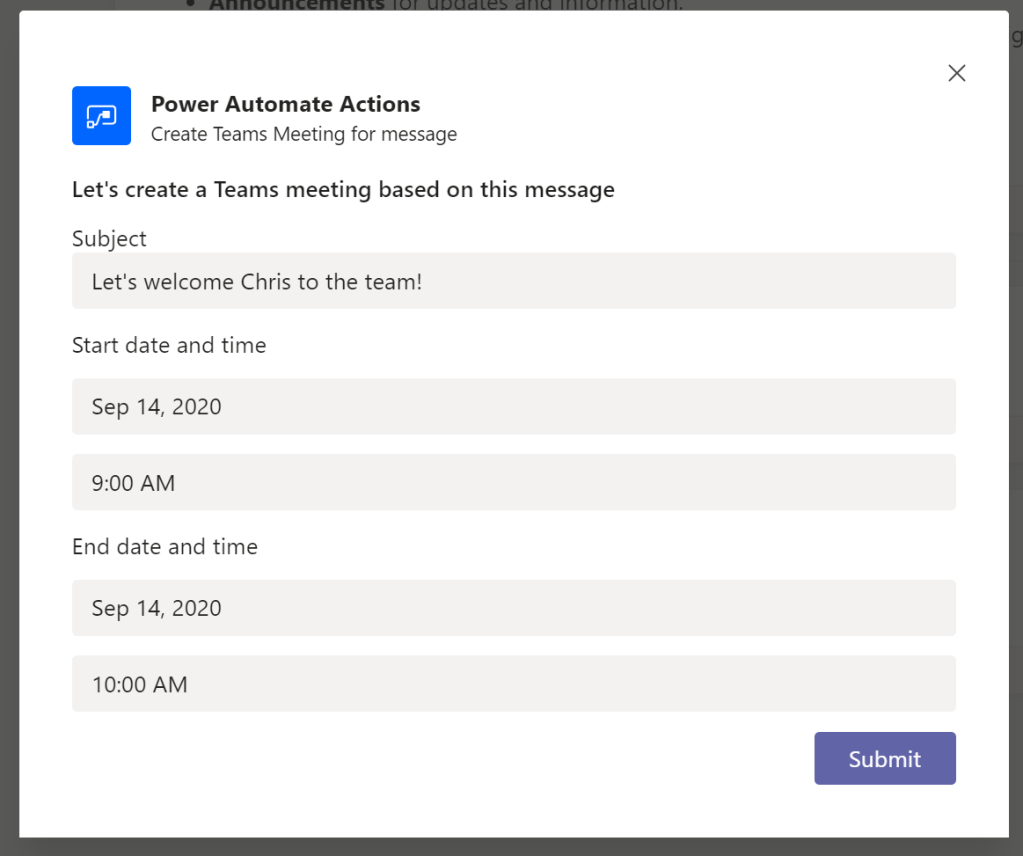Click the Power Automate Actions app icon

101,116
